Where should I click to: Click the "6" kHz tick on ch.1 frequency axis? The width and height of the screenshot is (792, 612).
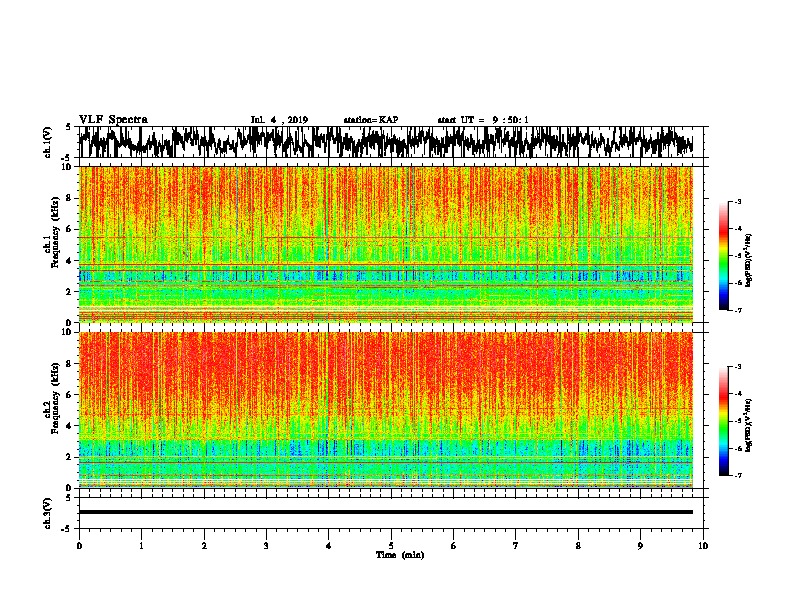click(70, 229)
